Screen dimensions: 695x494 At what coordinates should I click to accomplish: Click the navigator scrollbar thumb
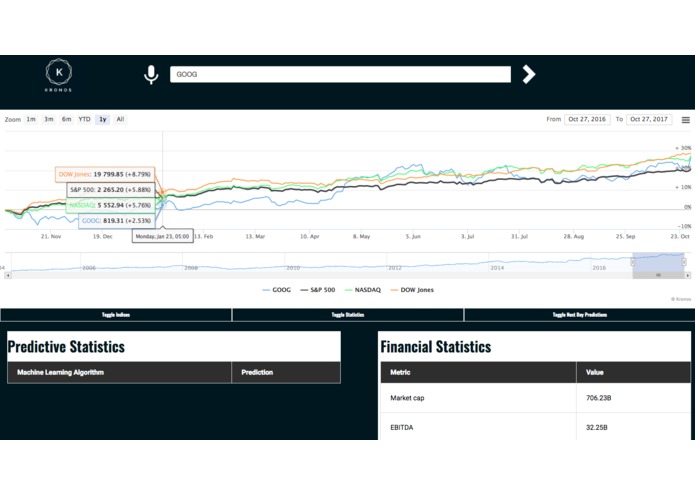[658, 275]
